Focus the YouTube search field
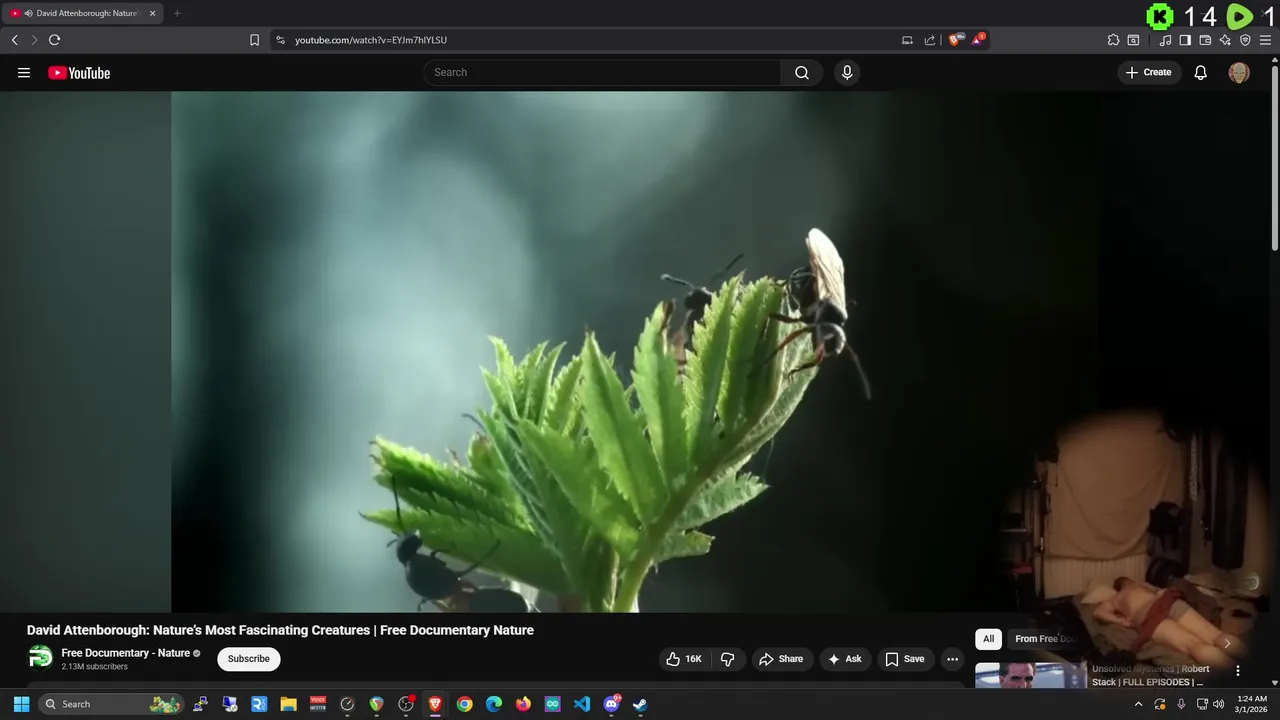Screen dimensions: 1280x720 click(602, 73)
